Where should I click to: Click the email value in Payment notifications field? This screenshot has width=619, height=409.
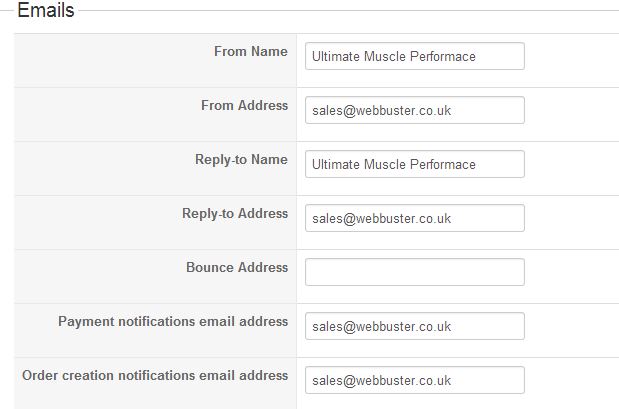(381, 326)
